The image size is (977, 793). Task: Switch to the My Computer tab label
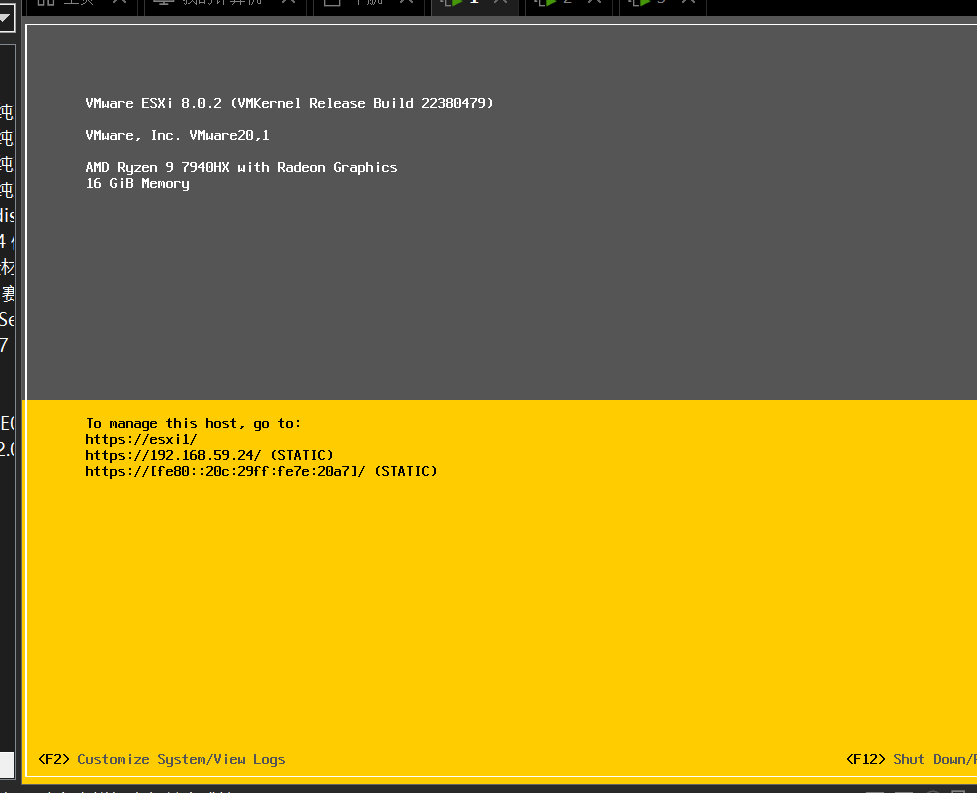point(225,3)
